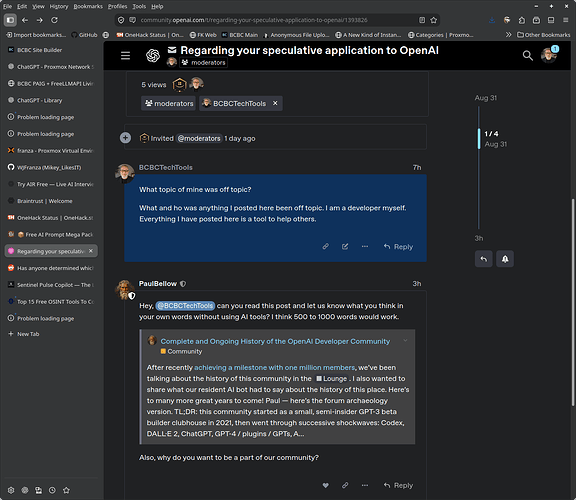This screenshot has height=500, width=576.
Task: Copy link to BCBCTechTools post
Action: (325, 247)
